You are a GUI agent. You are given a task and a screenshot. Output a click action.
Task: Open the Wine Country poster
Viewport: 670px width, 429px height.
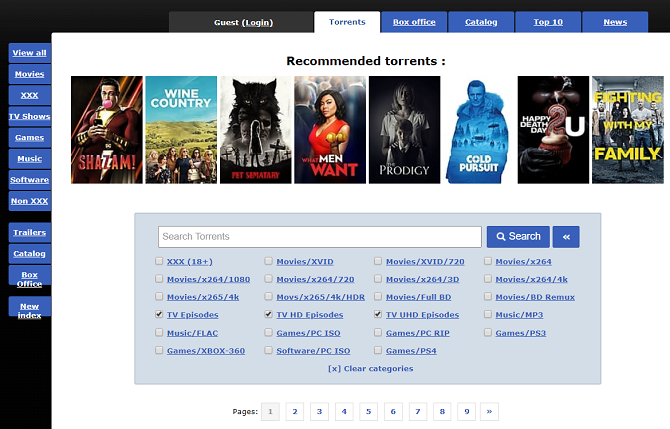(x=181, y=130)
